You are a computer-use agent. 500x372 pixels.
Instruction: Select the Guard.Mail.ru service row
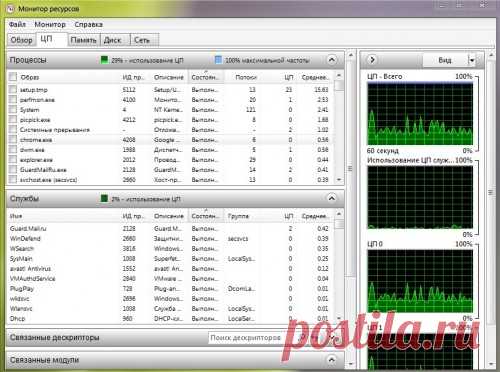pyautogui.click(x=171, y=229)
